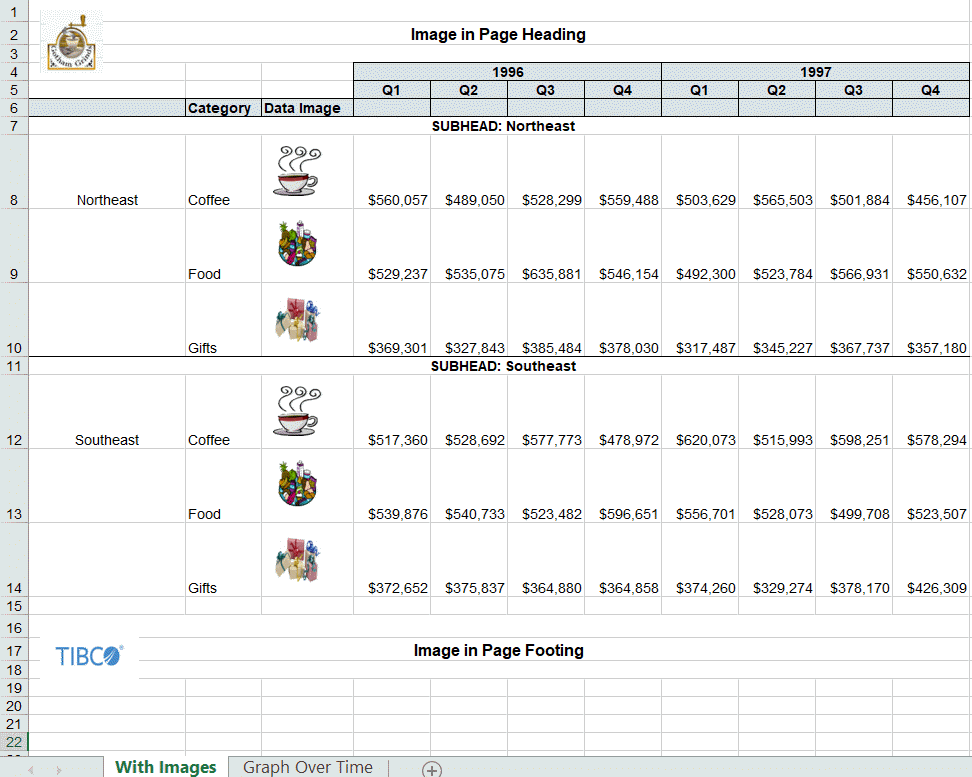The image size is (972, 777).
Task: Click SUBHEAD: Southeast row
Action: 499,366
